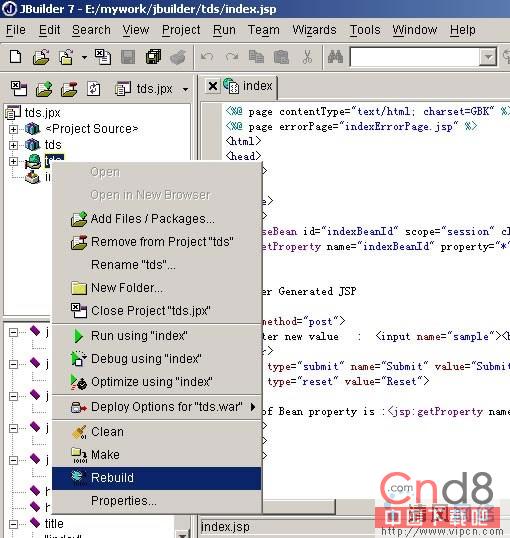Open the Reopen dropdown arrow in toolbar
The width and height of the screenshot is (510, 538).
click(x=84, y=57)
